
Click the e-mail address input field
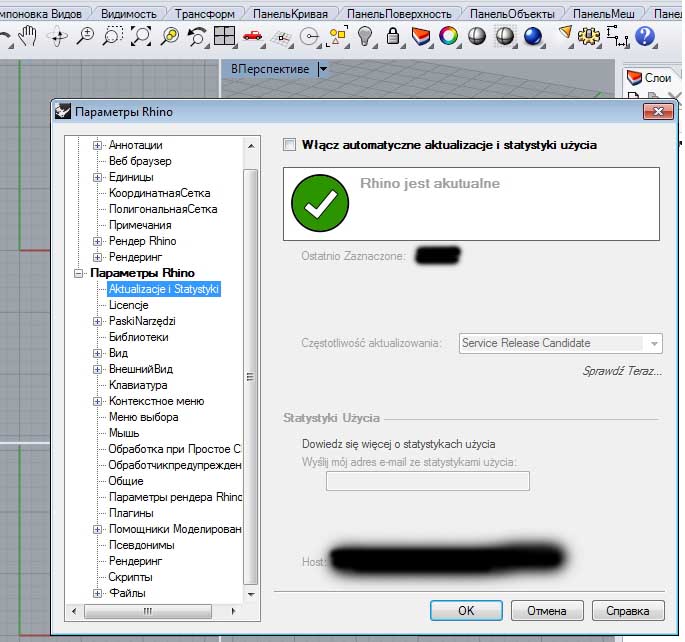point(428,481)
